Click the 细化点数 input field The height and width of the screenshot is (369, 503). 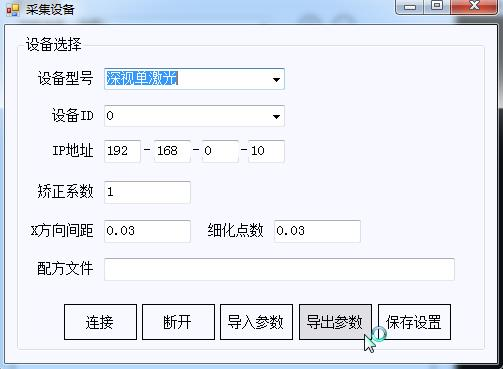317,231
